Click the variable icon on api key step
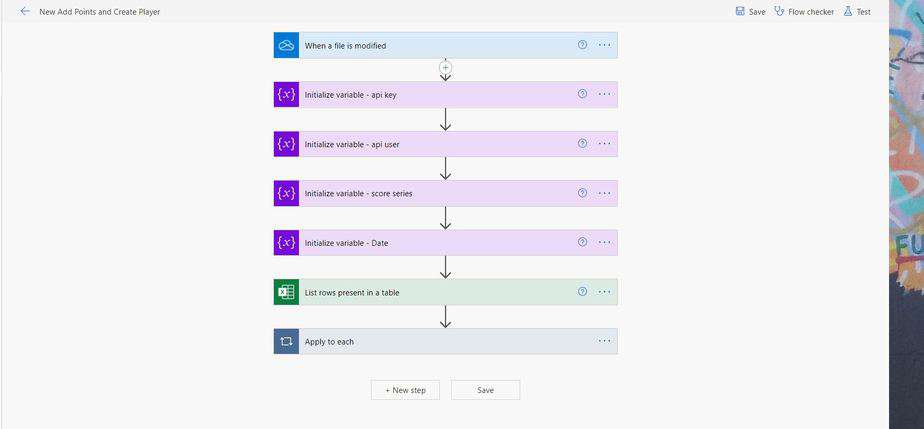The width and height of the screenshot is (924, 429). point(286,94)
